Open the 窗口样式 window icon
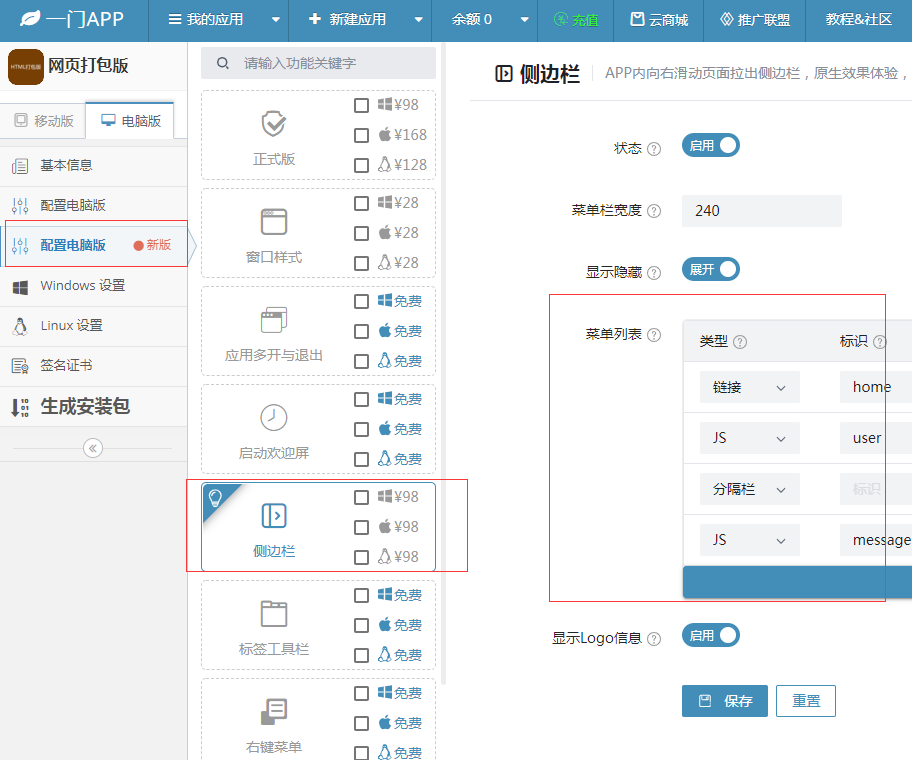 273,222
